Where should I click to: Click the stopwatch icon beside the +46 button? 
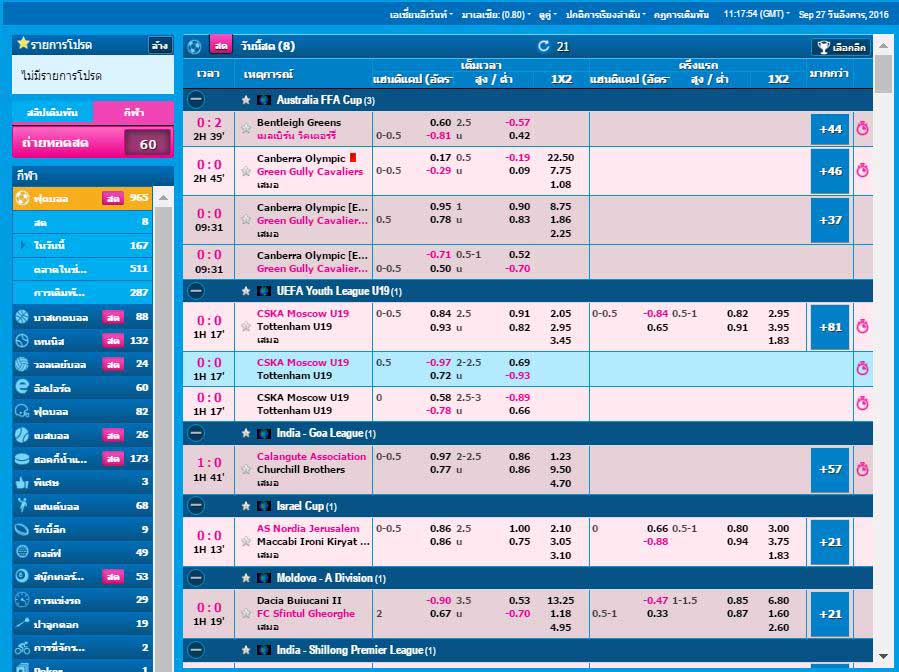point(862,170)
